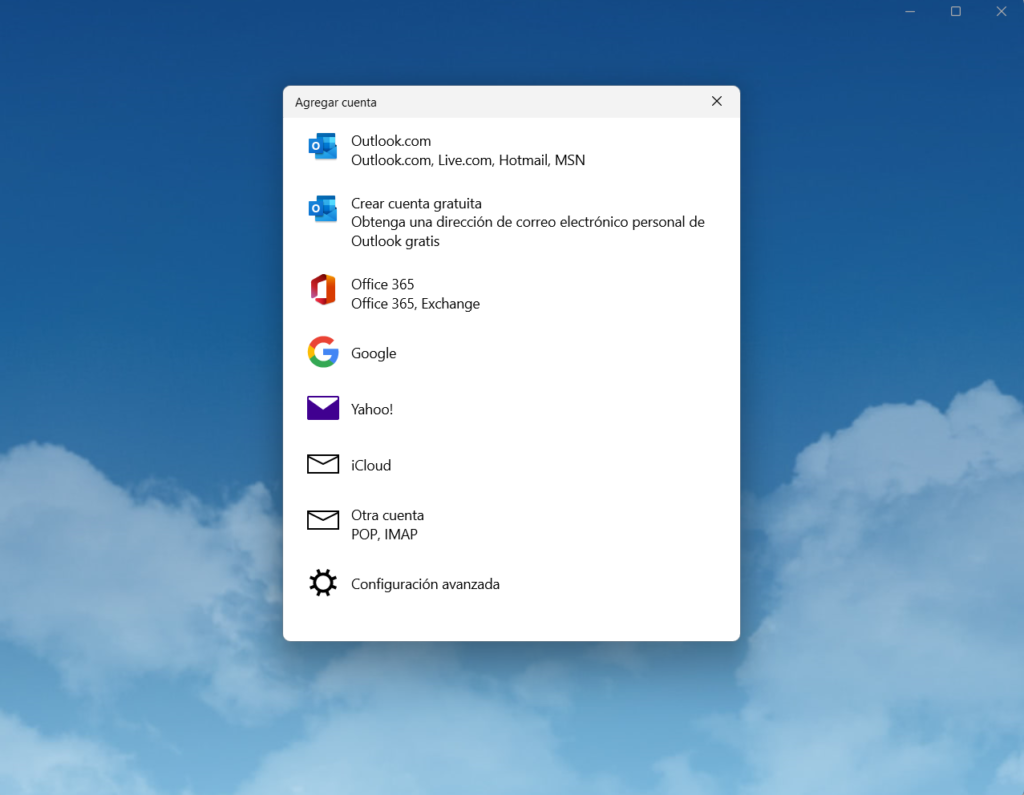Click 'Obtenga una dirección de correo' description

click(528, 231)
